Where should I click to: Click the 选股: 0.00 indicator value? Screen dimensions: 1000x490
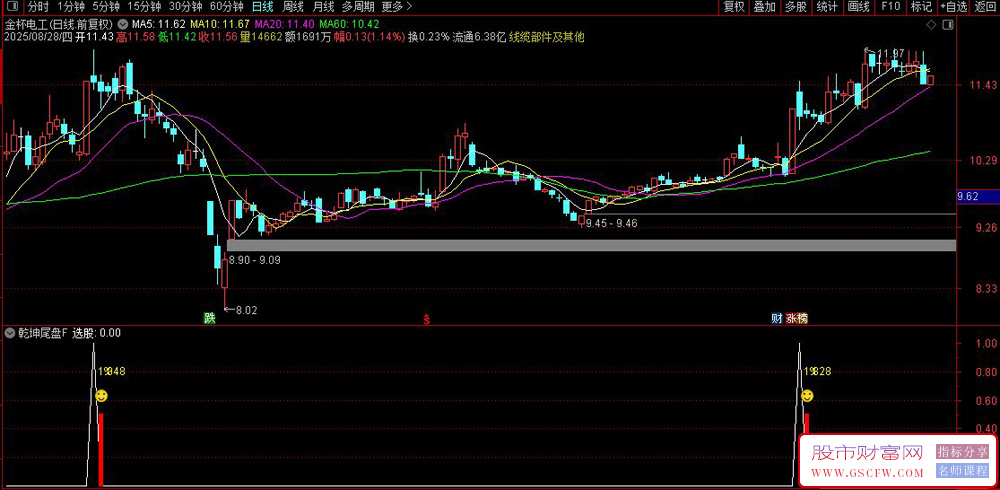click(96, 332)
